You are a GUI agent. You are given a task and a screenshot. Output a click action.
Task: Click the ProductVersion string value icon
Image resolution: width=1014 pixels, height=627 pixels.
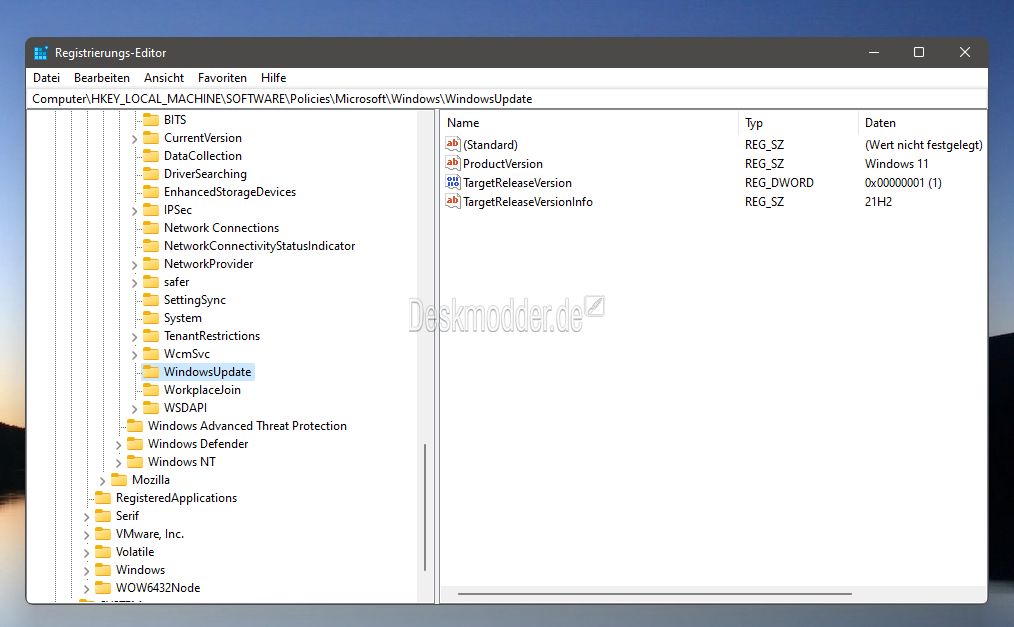pyautogui.click(x=453, y=163)
